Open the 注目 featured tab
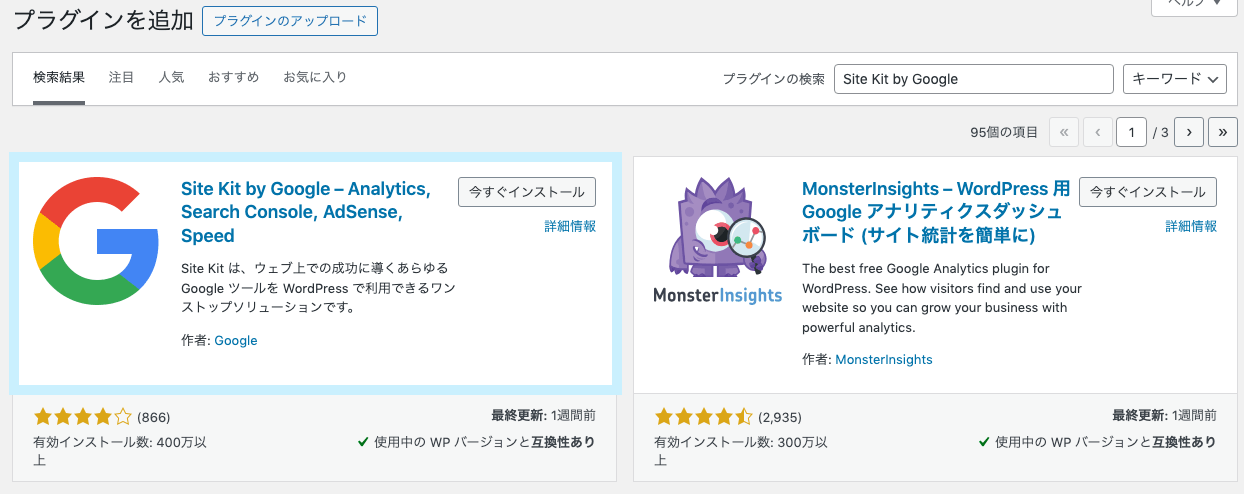 pos(121,77)
